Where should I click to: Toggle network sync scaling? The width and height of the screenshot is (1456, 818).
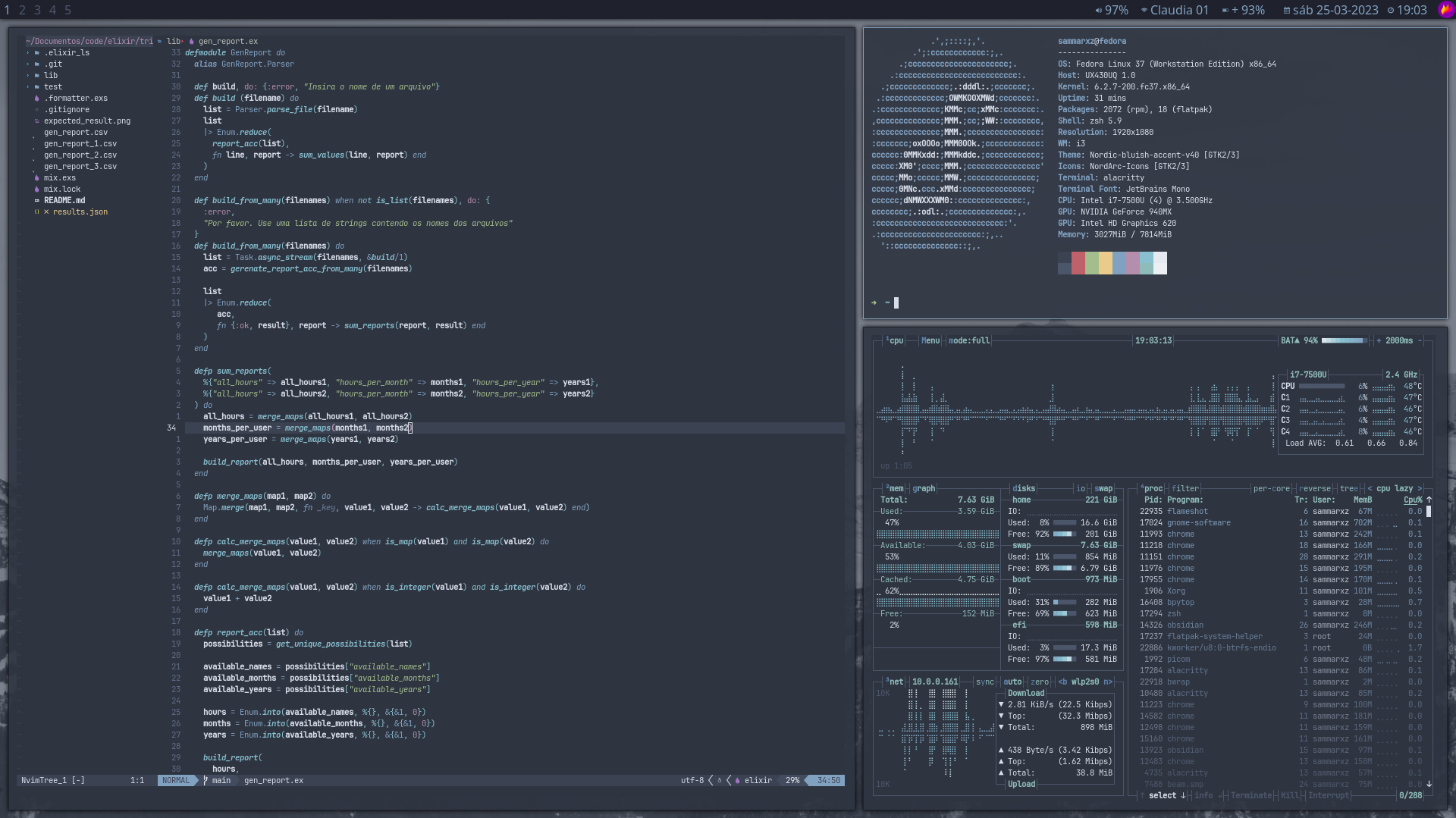tap(985, 682)
